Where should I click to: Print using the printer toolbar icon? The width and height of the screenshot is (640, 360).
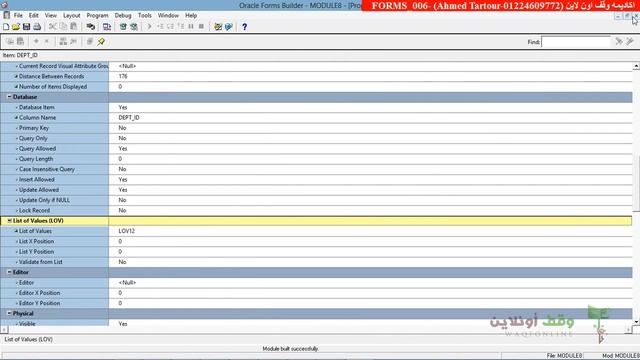pyautogui.click(x=37, y=27)
